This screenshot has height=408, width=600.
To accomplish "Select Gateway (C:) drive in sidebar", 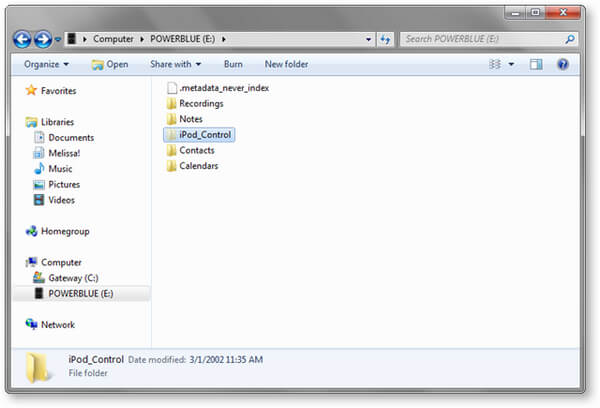I will click(x=72, y=277).
